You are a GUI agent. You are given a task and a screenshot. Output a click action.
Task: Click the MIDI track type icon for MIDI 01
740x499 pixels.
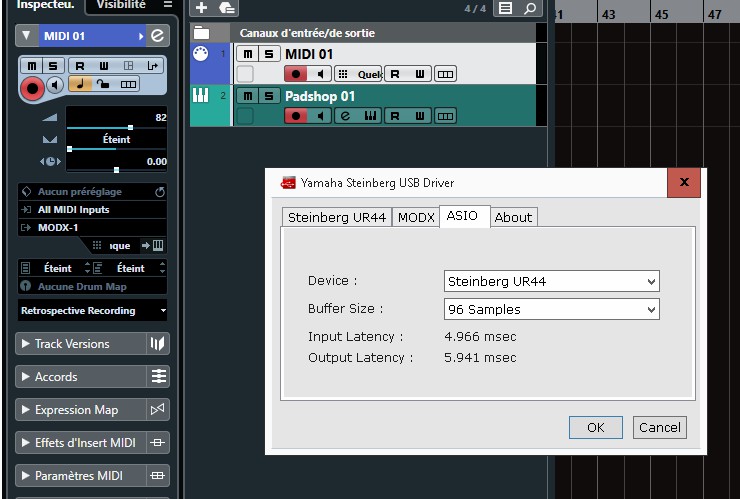(201, 54)
